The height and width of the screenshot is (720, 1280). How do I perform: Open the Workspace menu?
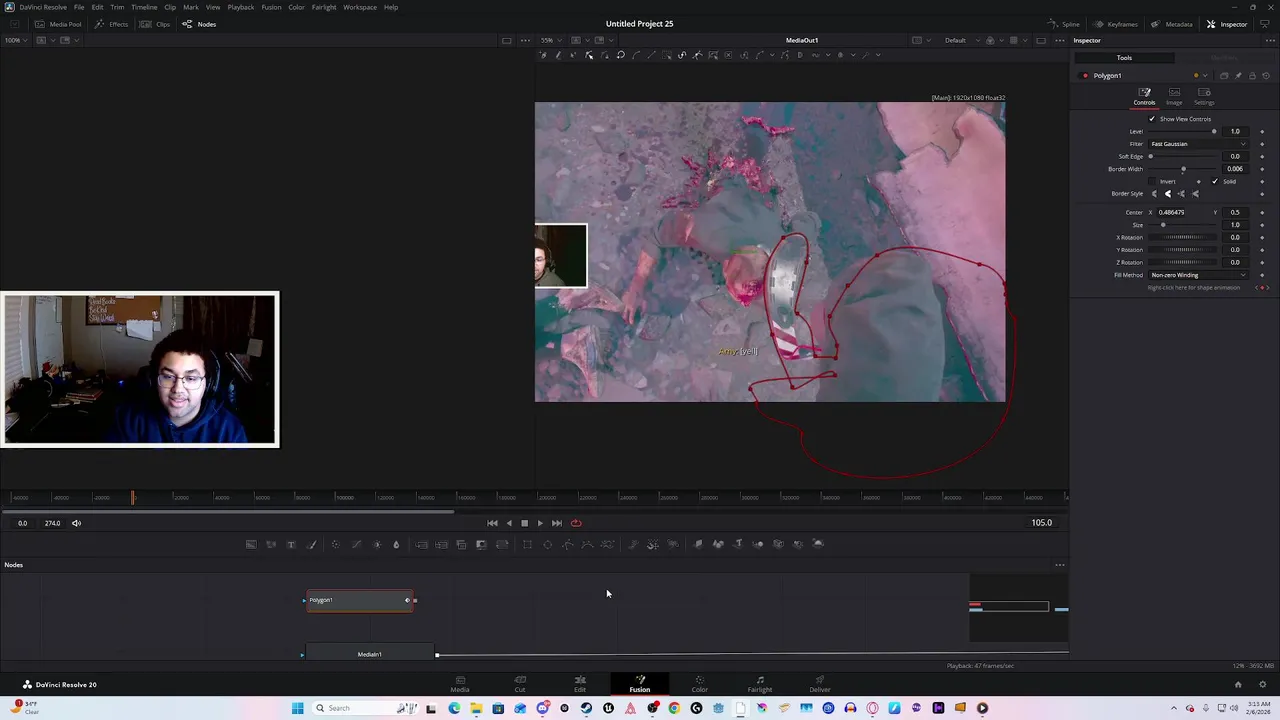coord(360,7)
